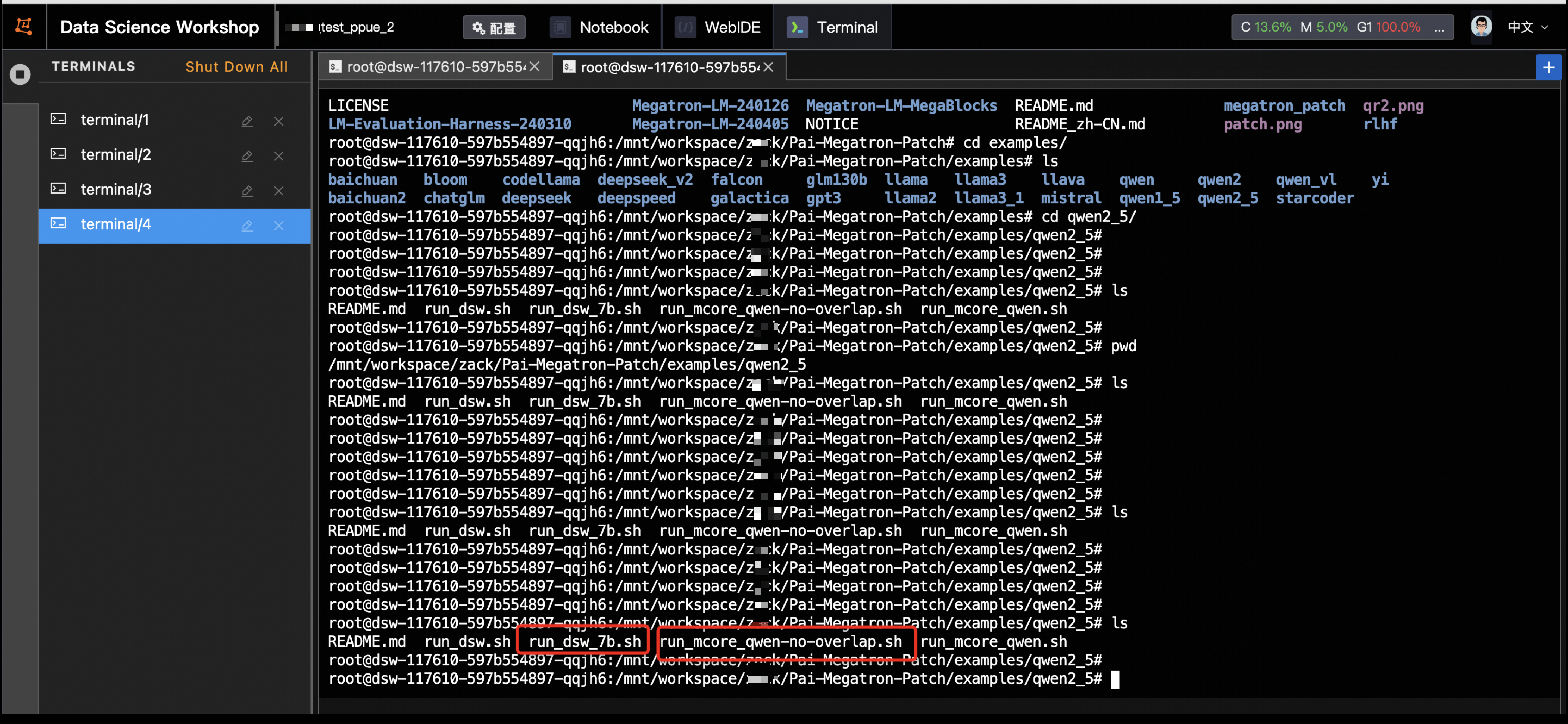Switch to the WebIDE tab
1568x724 pixels.
pos(718,27)
